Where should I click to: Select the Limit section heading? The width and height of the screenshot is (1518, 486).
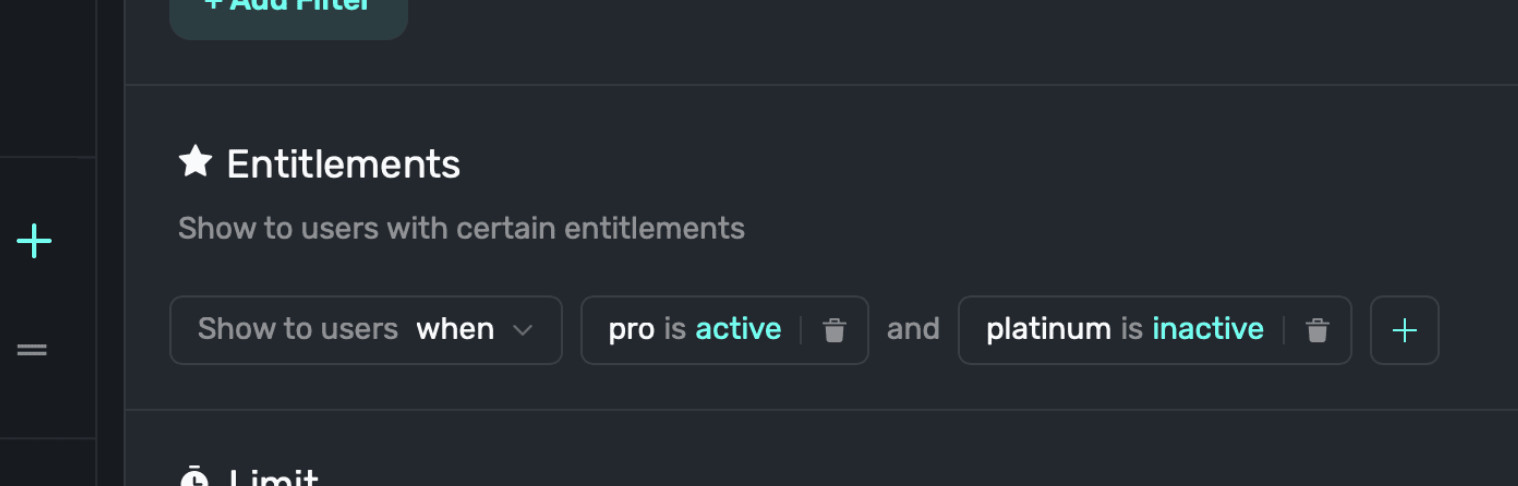coord(273,478)
